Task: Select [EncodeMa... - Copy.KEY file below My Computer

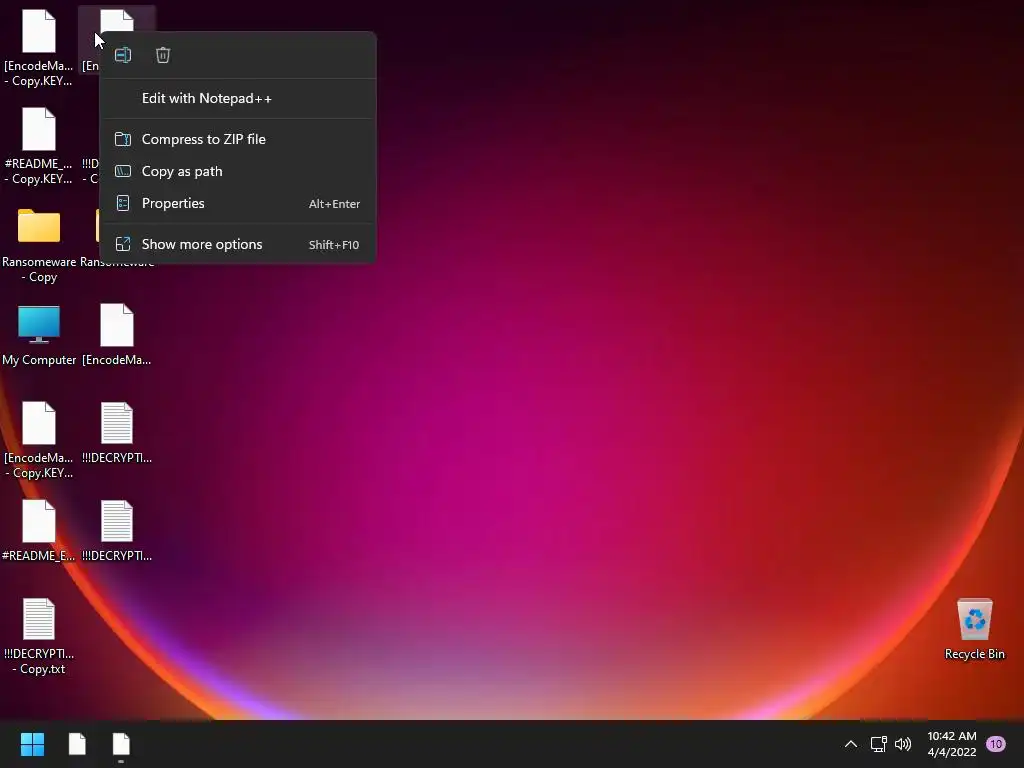Action: 39,441
